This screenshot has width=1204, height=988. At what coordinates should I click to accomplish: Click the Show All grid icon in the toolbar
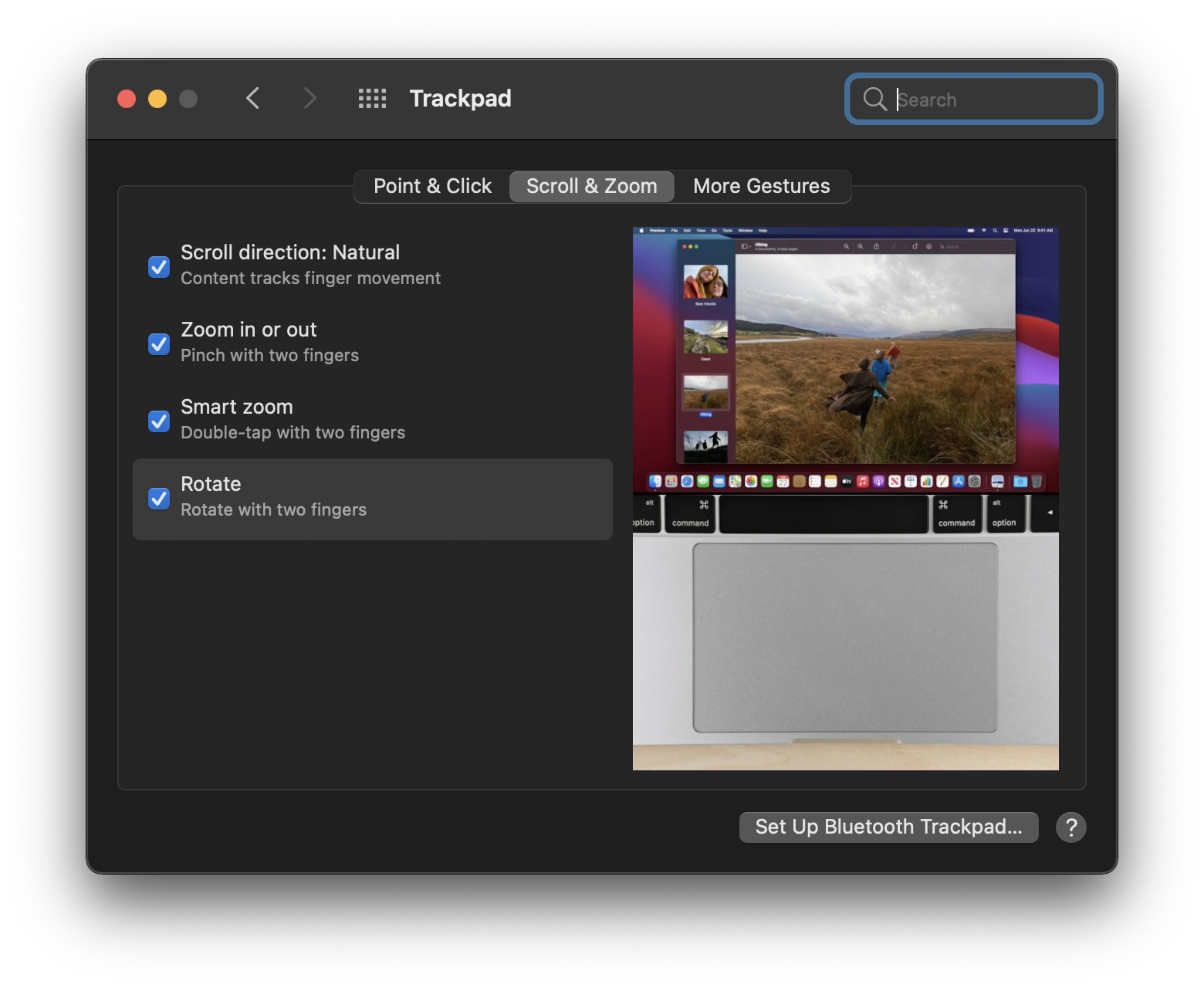[x=371, y=98]
